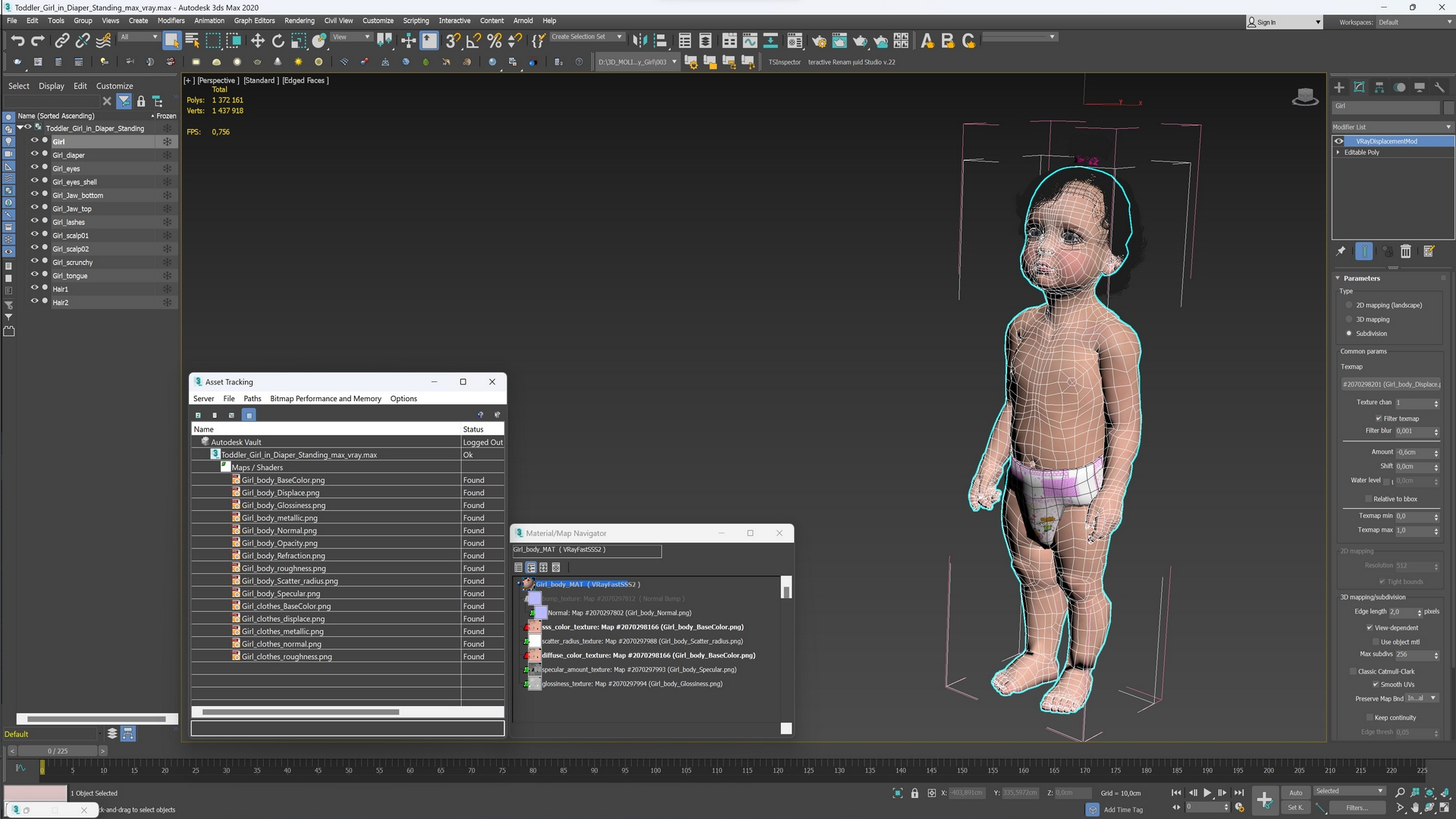
Task: Open the Hierarchy panel tab icon
Action: click(1379, 87)
